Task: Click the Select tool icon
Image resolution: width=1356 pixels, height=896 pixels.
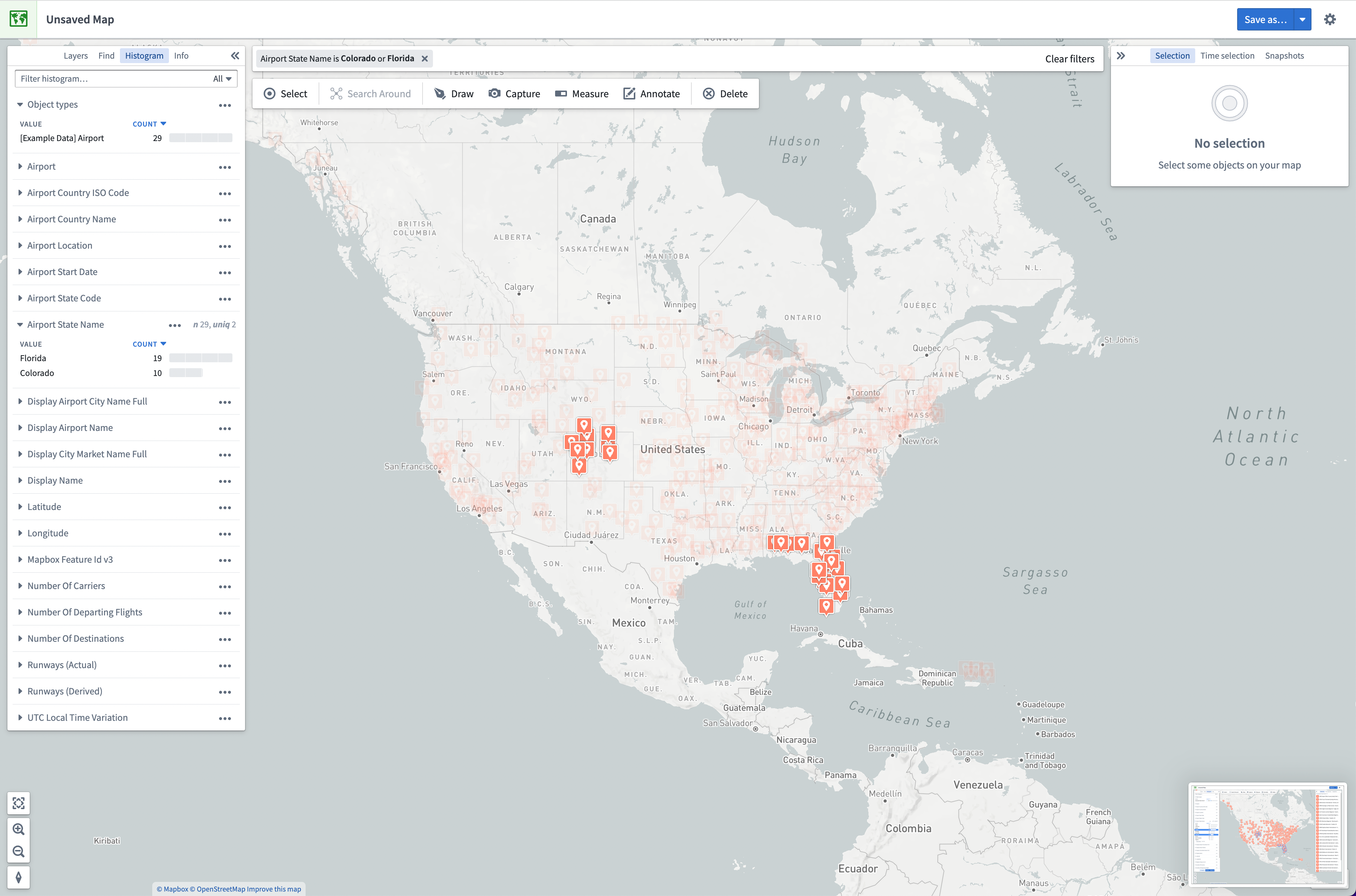Action: click(x=270, y=93)
